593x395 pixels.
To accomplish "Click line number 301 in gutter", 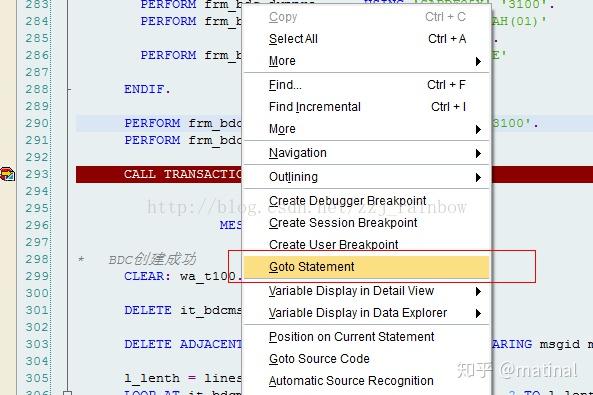I will click(x=37, y=311).
